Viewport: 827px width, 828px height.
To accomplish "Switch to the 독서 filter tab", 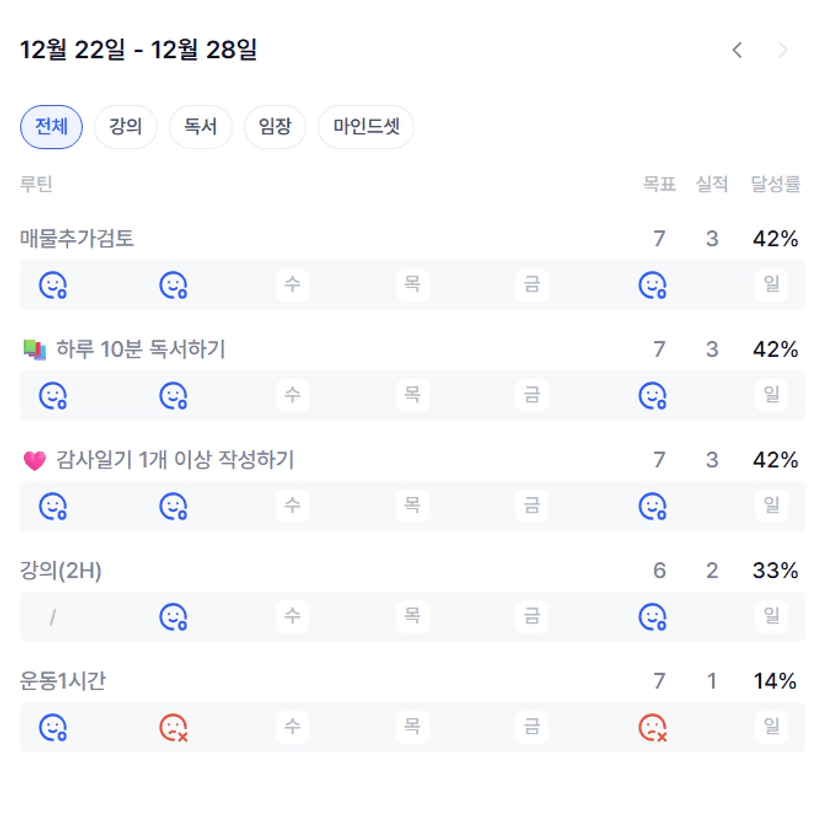I will tap(200, 127).
